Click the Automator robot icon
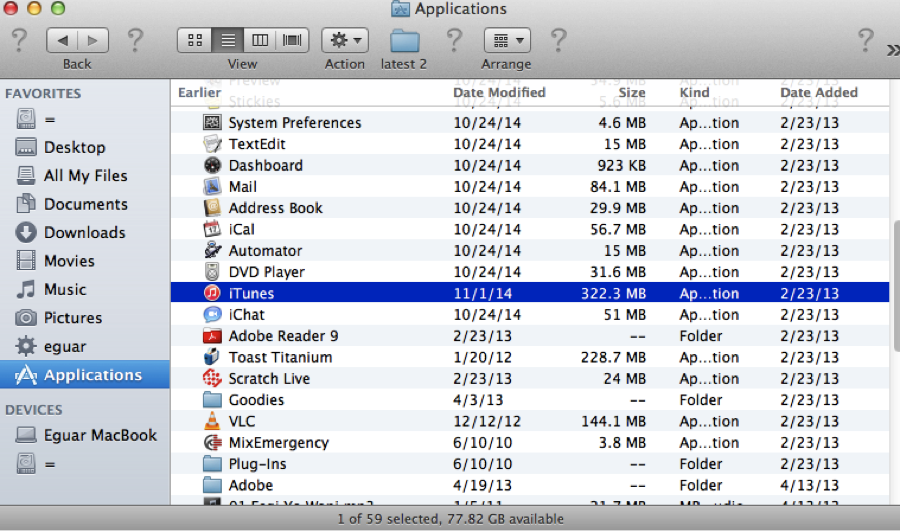The height and width of the screenshot is (531, 900). [212, 250]
